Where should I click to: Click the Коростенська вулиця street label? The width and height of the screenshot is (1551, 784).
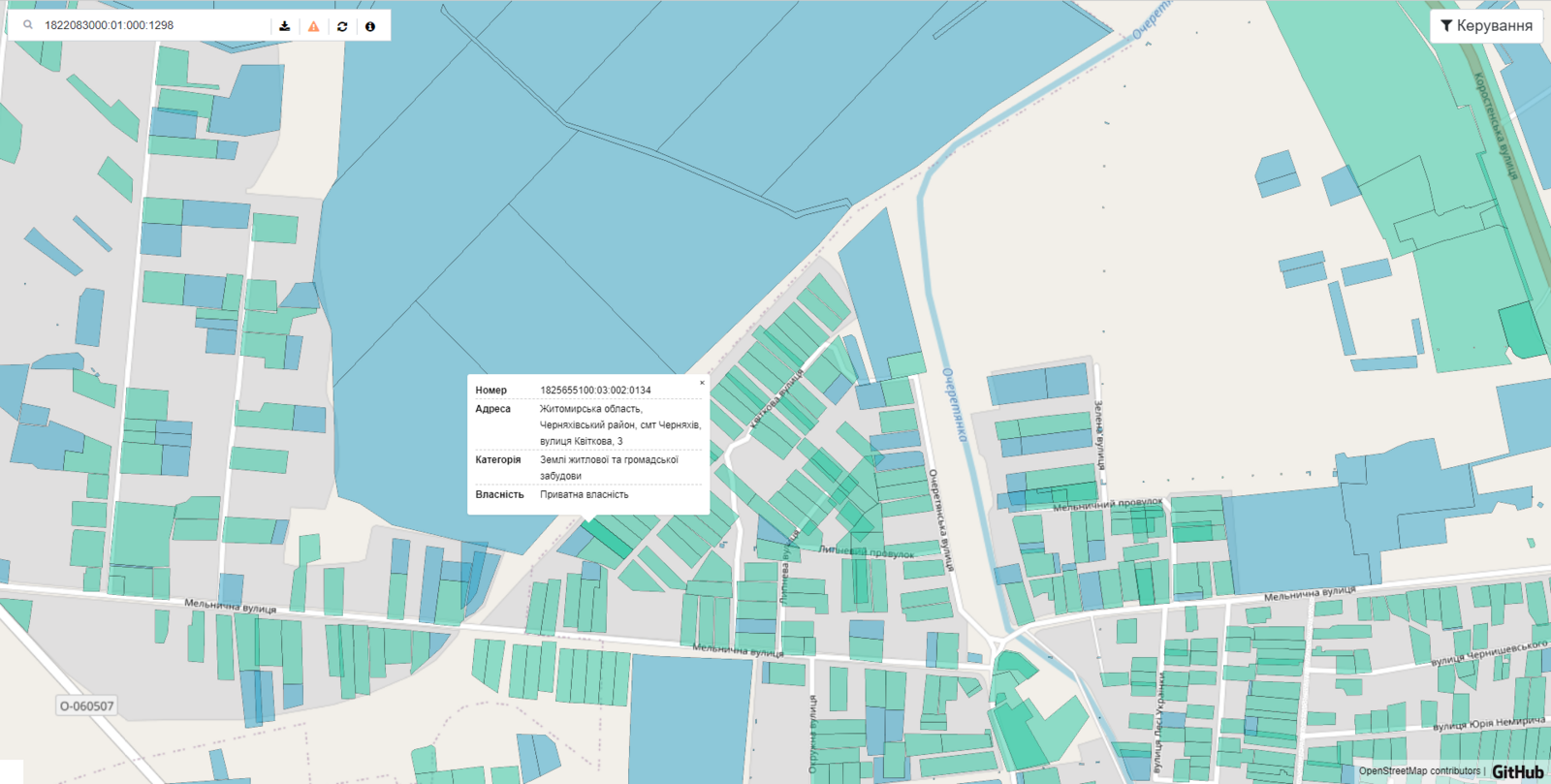pyautogui.click(x=1496, y=125)
